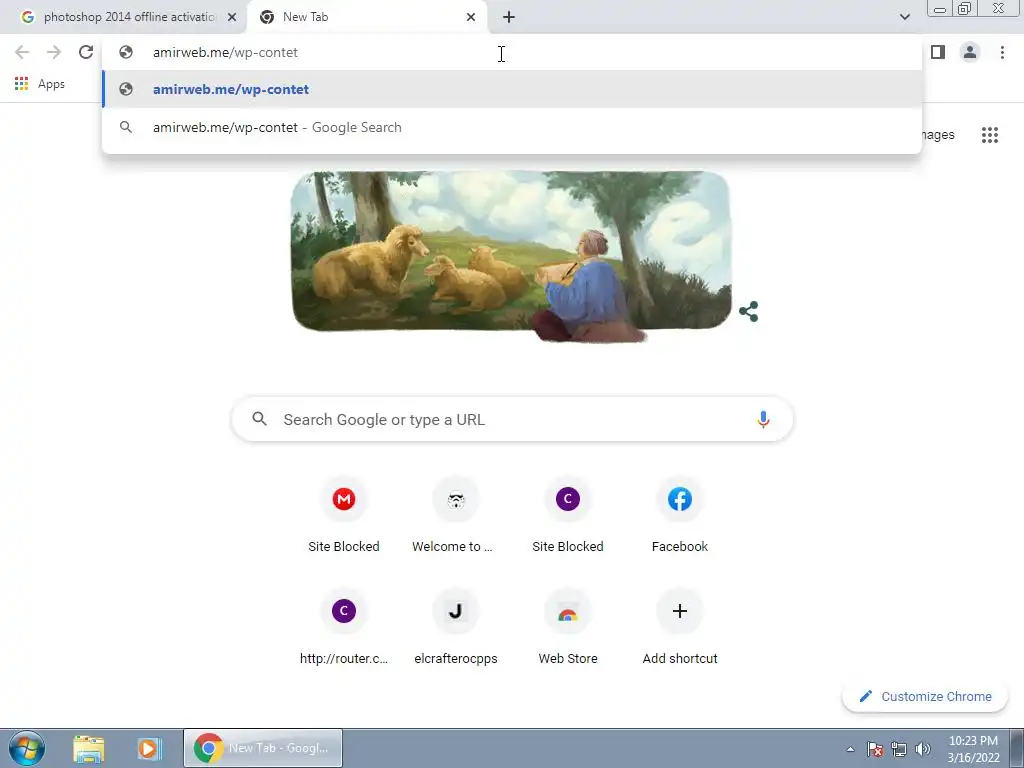Screen dimensions: 1024x768
Task: Click the Search Google or type a URL box
Action: (512, 419)
